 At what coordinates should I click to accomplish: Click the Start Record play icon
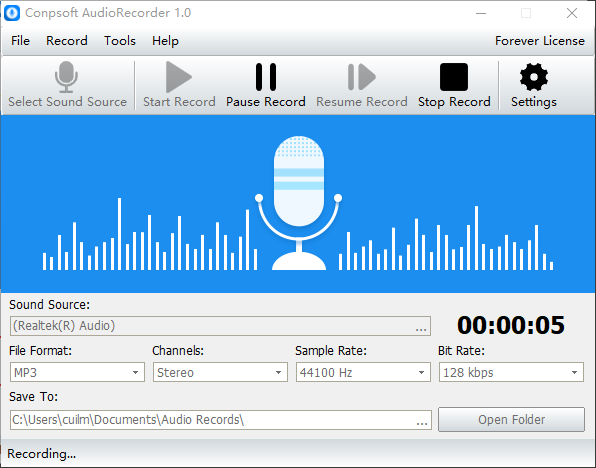click(x=179, y=77)
